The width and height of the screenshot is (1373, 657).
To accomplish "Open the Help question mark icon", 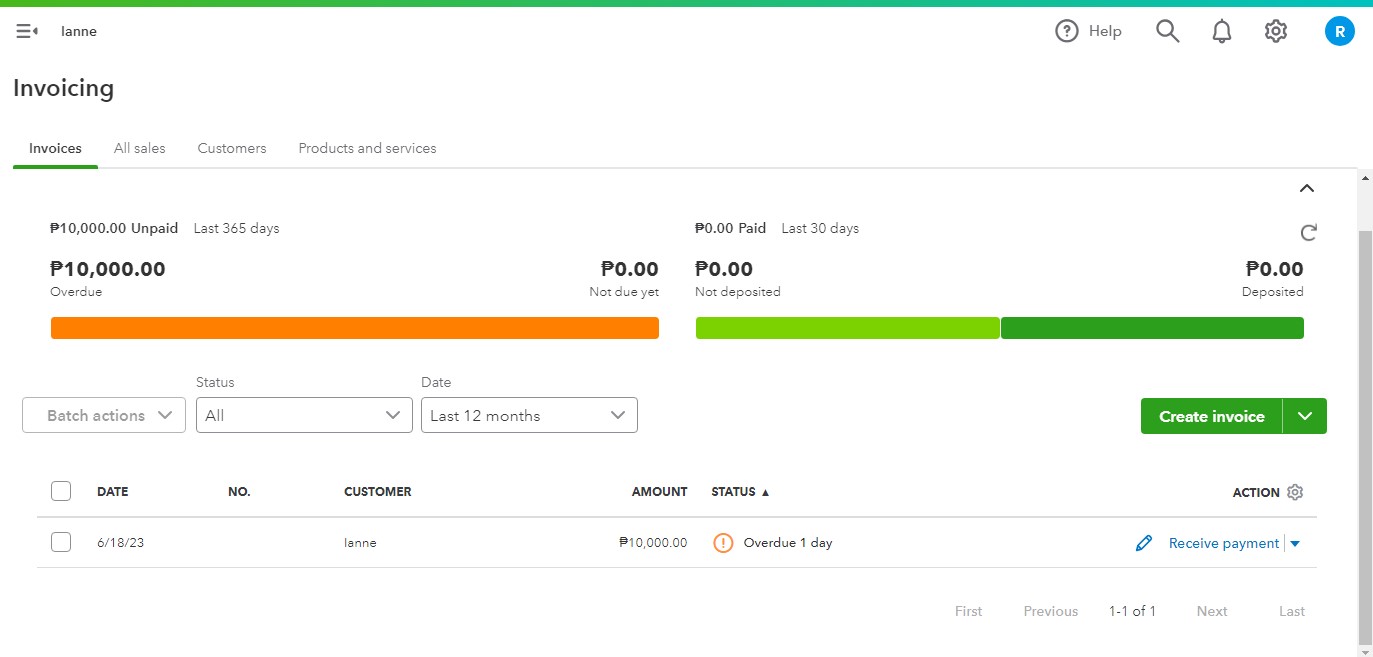I will [1067, 31].
